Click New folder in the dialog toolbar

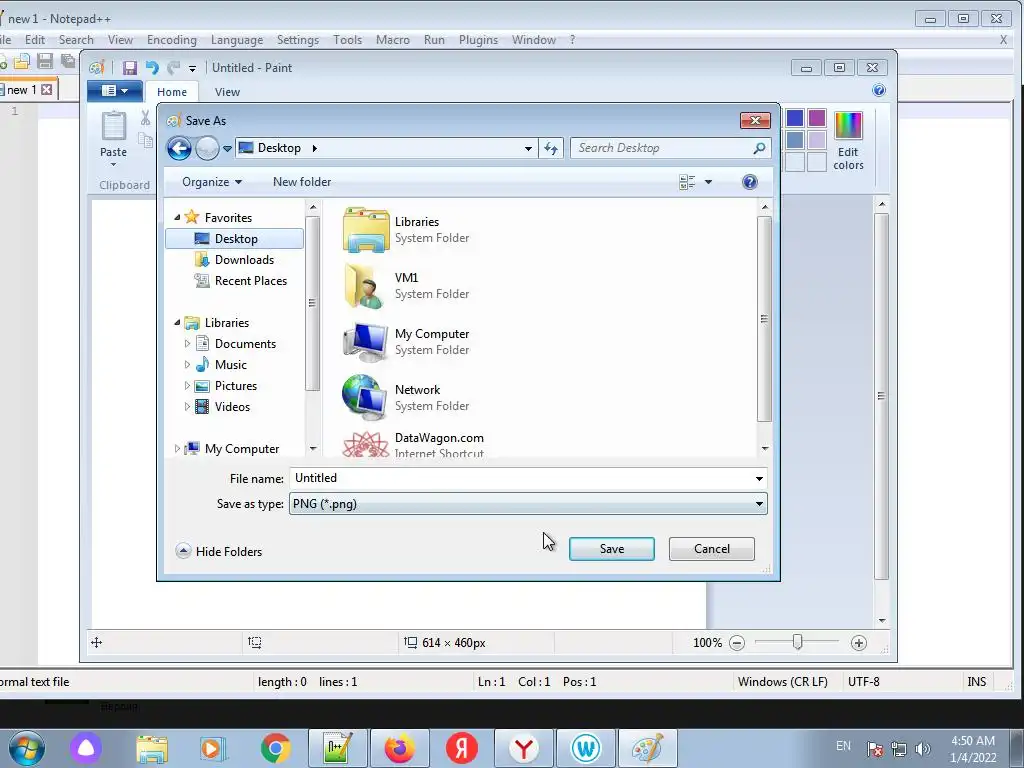[x=302, y=182]
